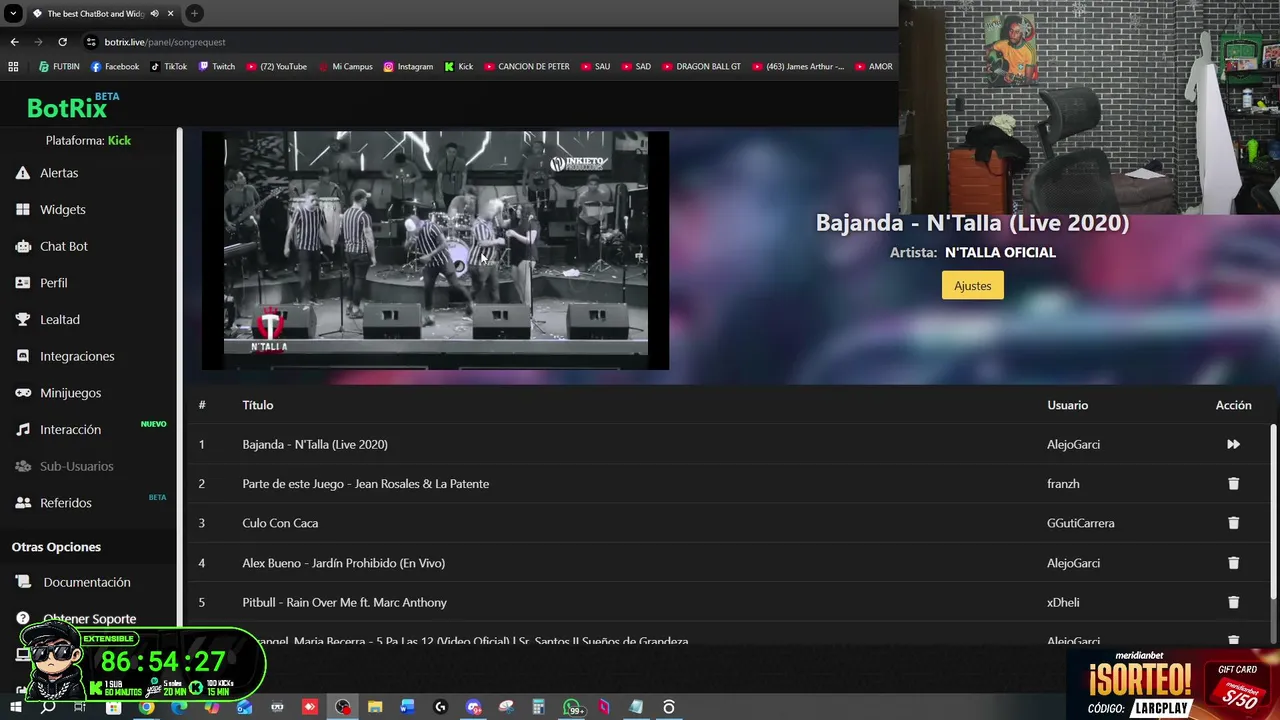
Task: Click the user name xDheli
Action: [x=1063, y=602]
